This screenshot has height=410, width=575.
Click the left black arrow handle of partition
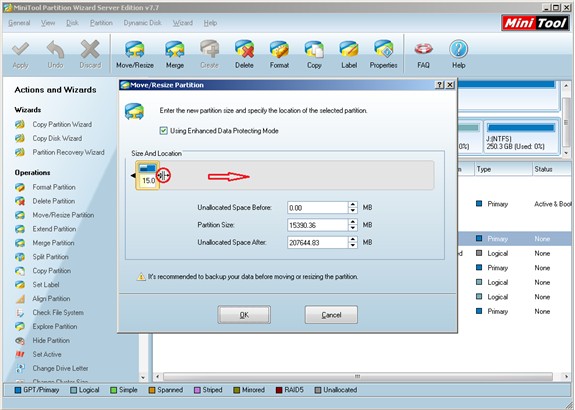pos(133,176)
